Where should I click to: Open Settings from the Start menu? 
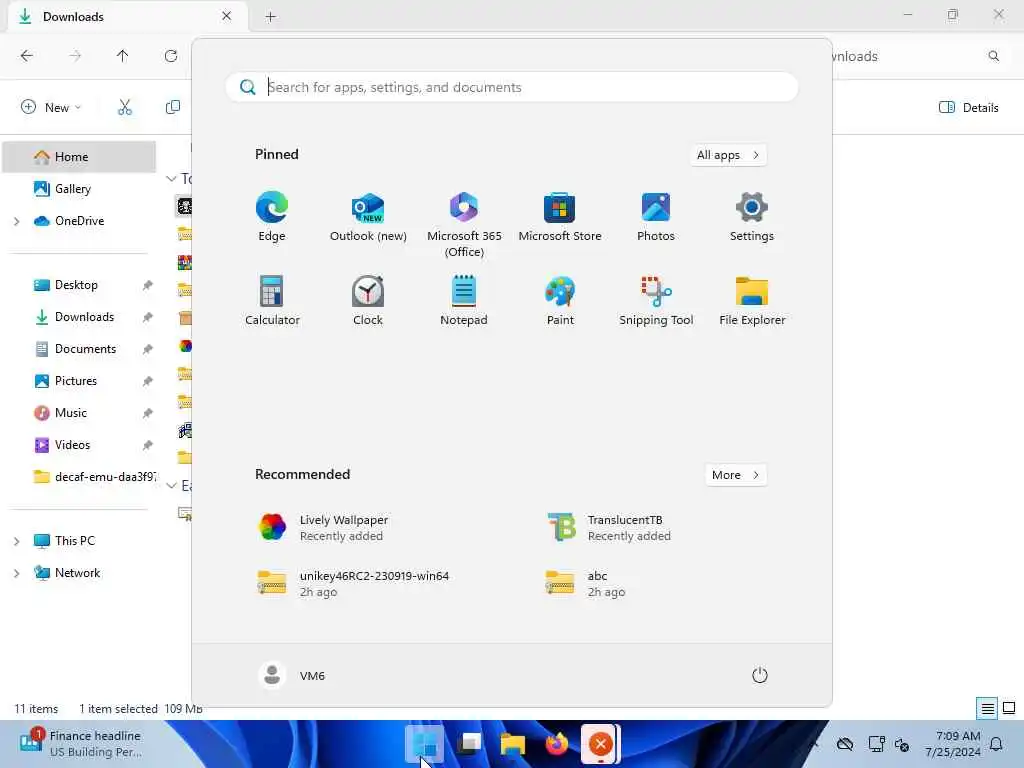click(x=752, y=217)
